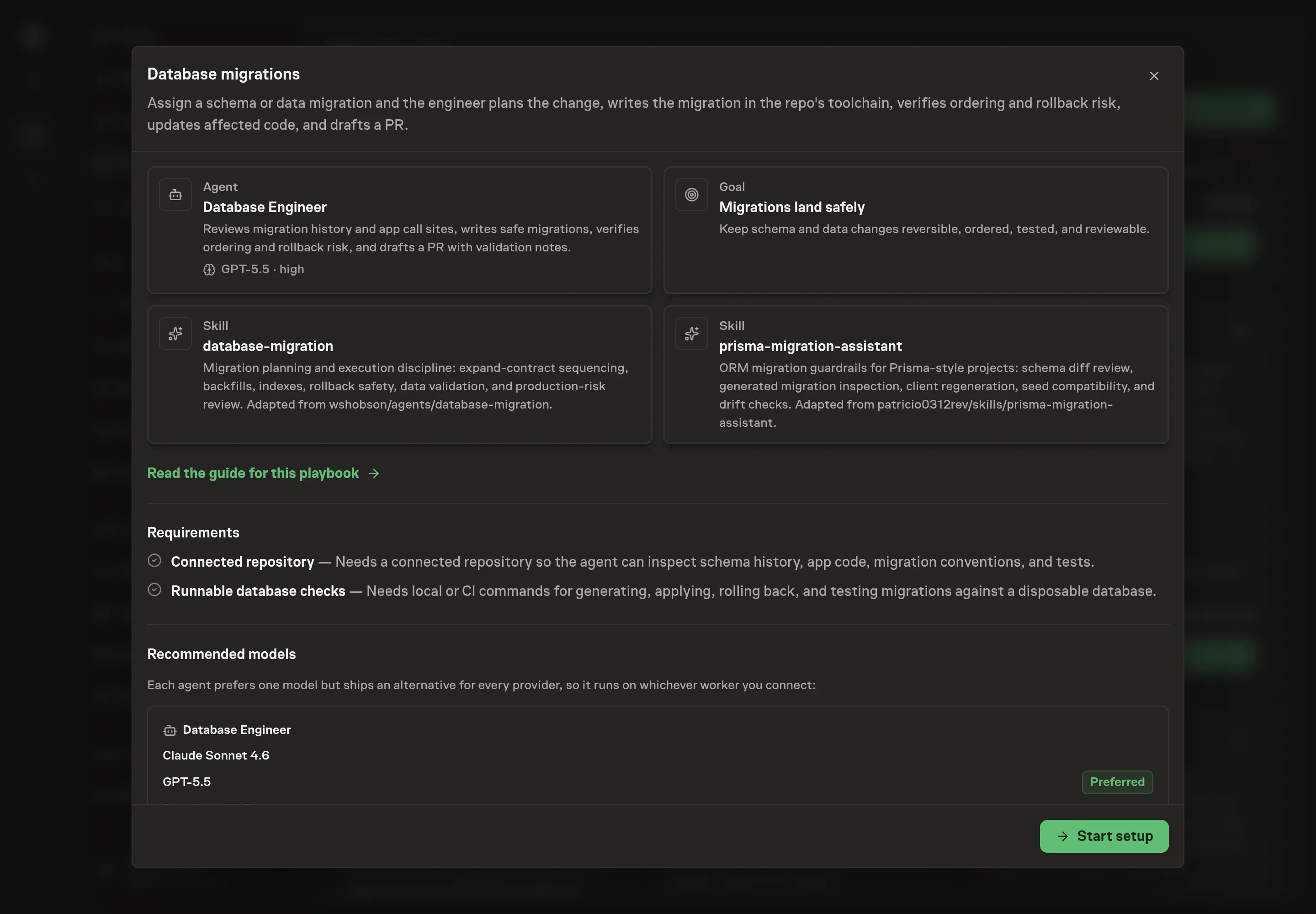
Task: Click the GPT-5.5 · high model label
Action: coord(262,269)
